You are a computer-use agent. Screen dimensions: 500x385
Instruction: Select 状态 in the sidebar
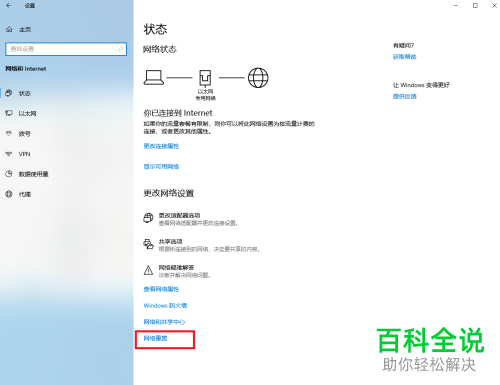[25, 93]
